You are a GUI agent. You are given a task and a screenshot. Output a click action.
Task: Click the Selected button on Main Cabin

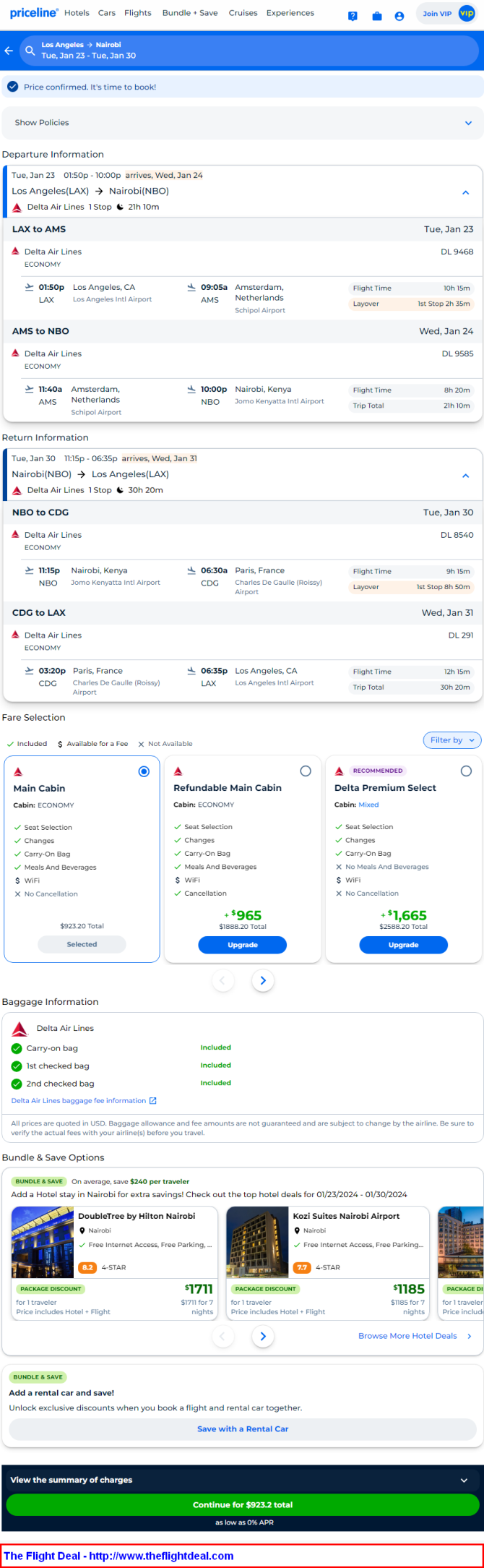click(x=82, y=944)
